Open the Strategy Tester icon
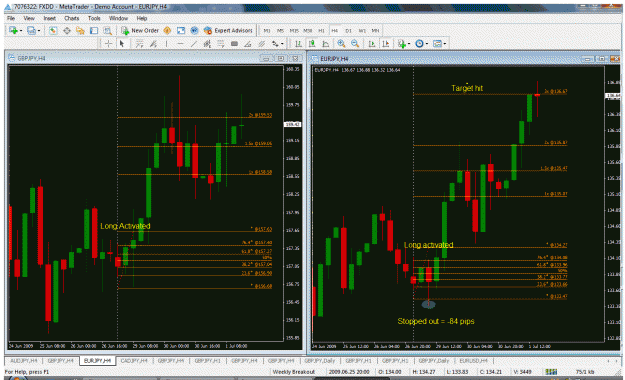 (x=107, y=31)
